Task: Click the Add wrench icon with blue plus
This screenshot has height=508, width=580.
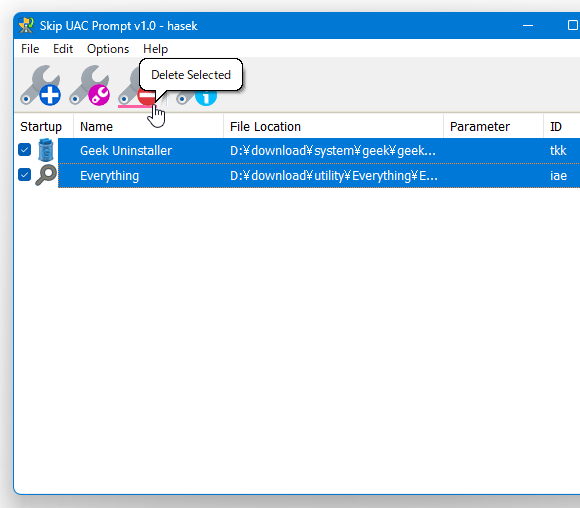Action: point(40,85)
